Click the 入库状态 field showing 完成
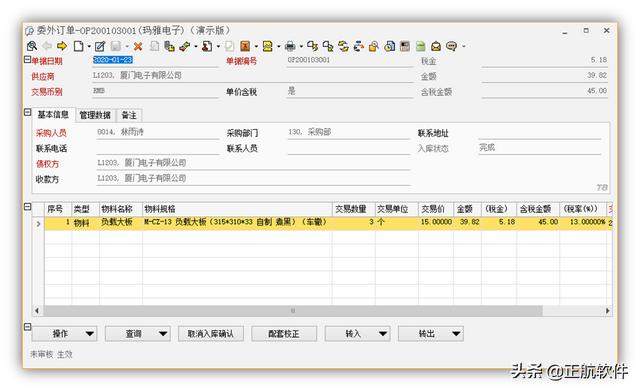This screenshot has width=640, height=391. 540,148
